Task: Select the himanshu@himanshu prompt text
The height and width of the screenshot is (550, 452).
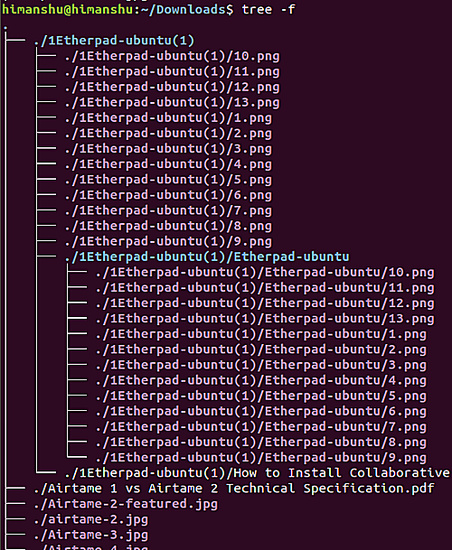Action: click(67, 9)
